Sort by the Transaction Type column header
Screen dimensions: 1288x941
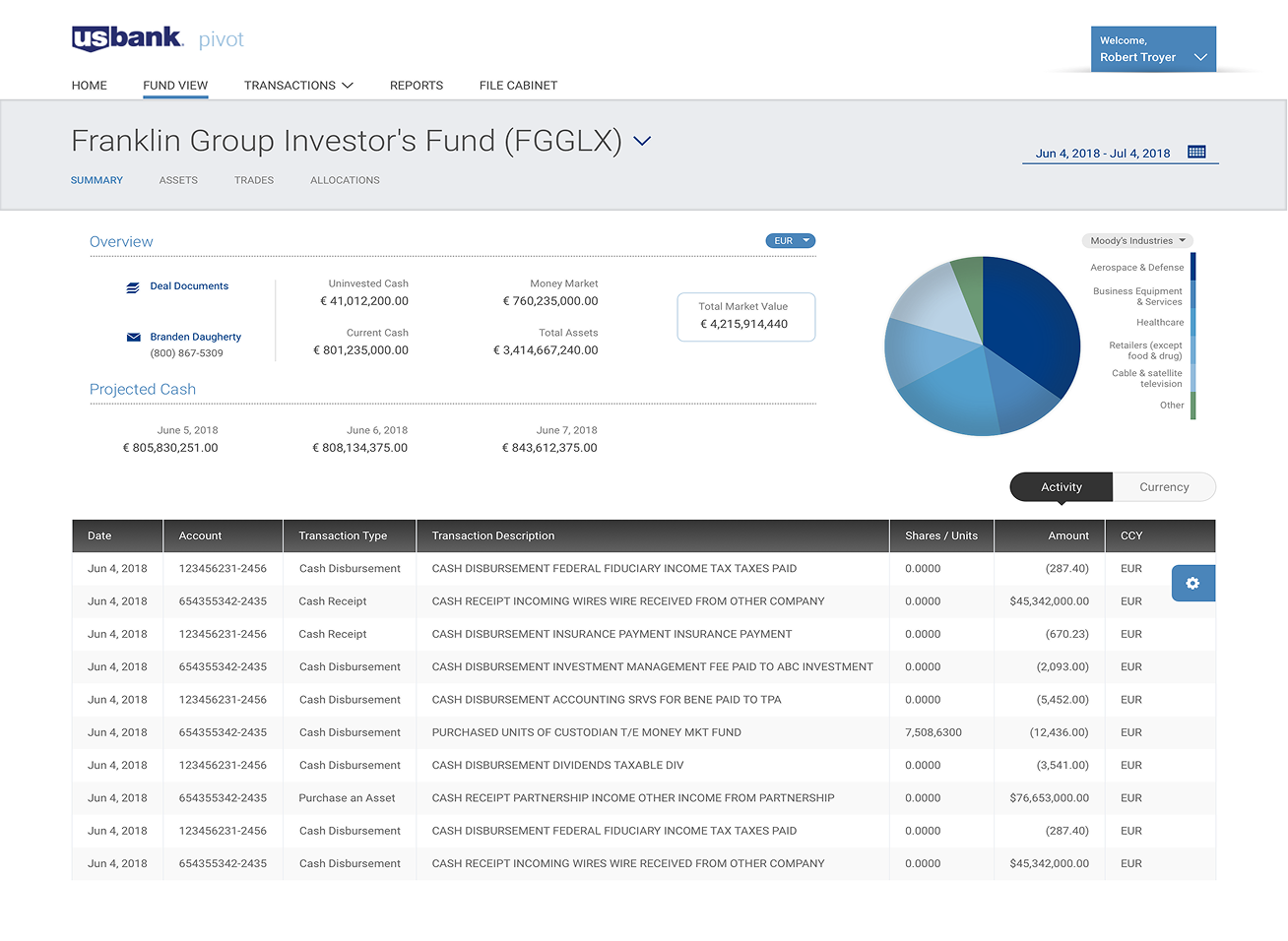[x=351, y=536]
